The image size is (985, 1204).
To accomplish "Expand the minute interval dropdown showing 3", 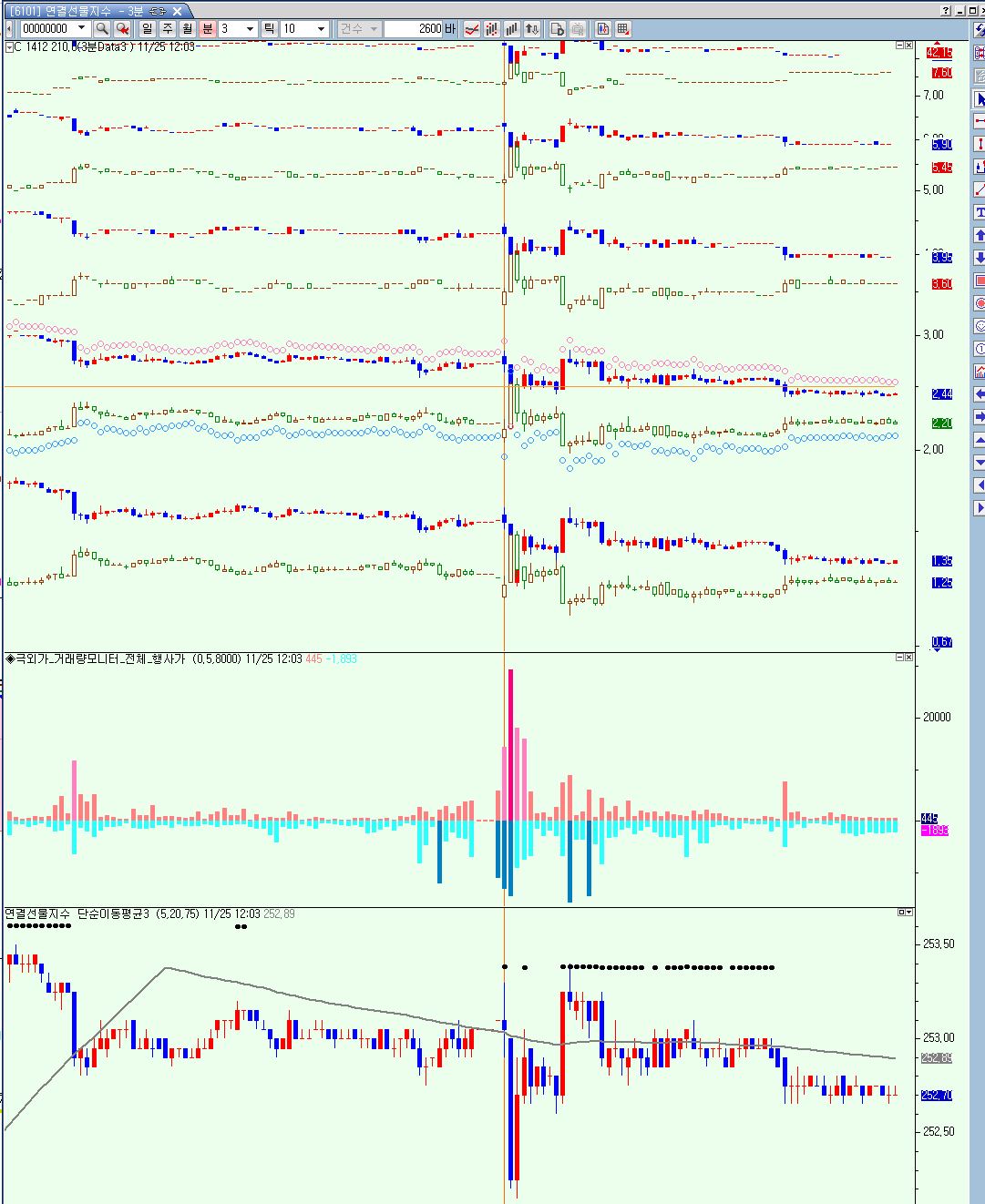I will (250, 29).
